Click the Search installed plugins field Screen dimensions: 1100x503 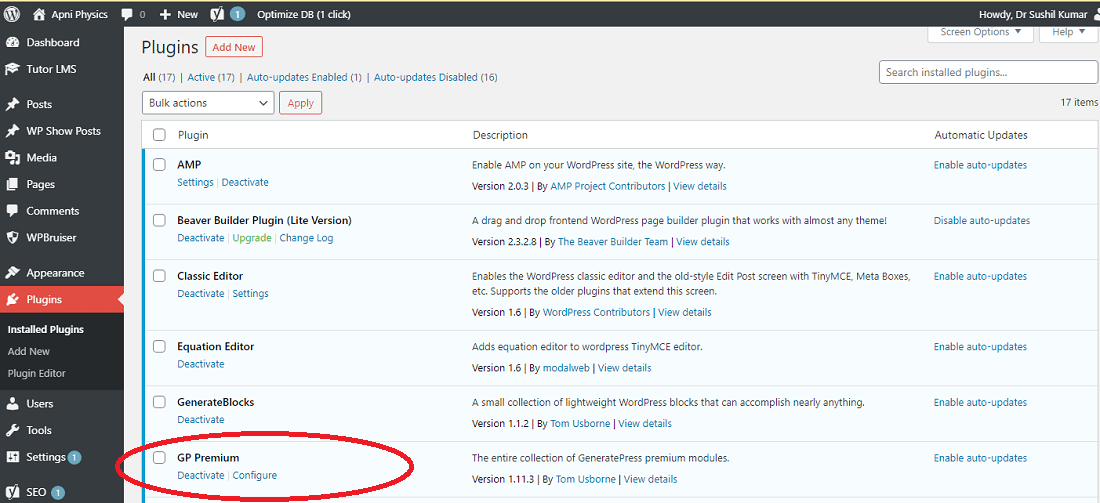pyautogui.click(x=988, y=72)
